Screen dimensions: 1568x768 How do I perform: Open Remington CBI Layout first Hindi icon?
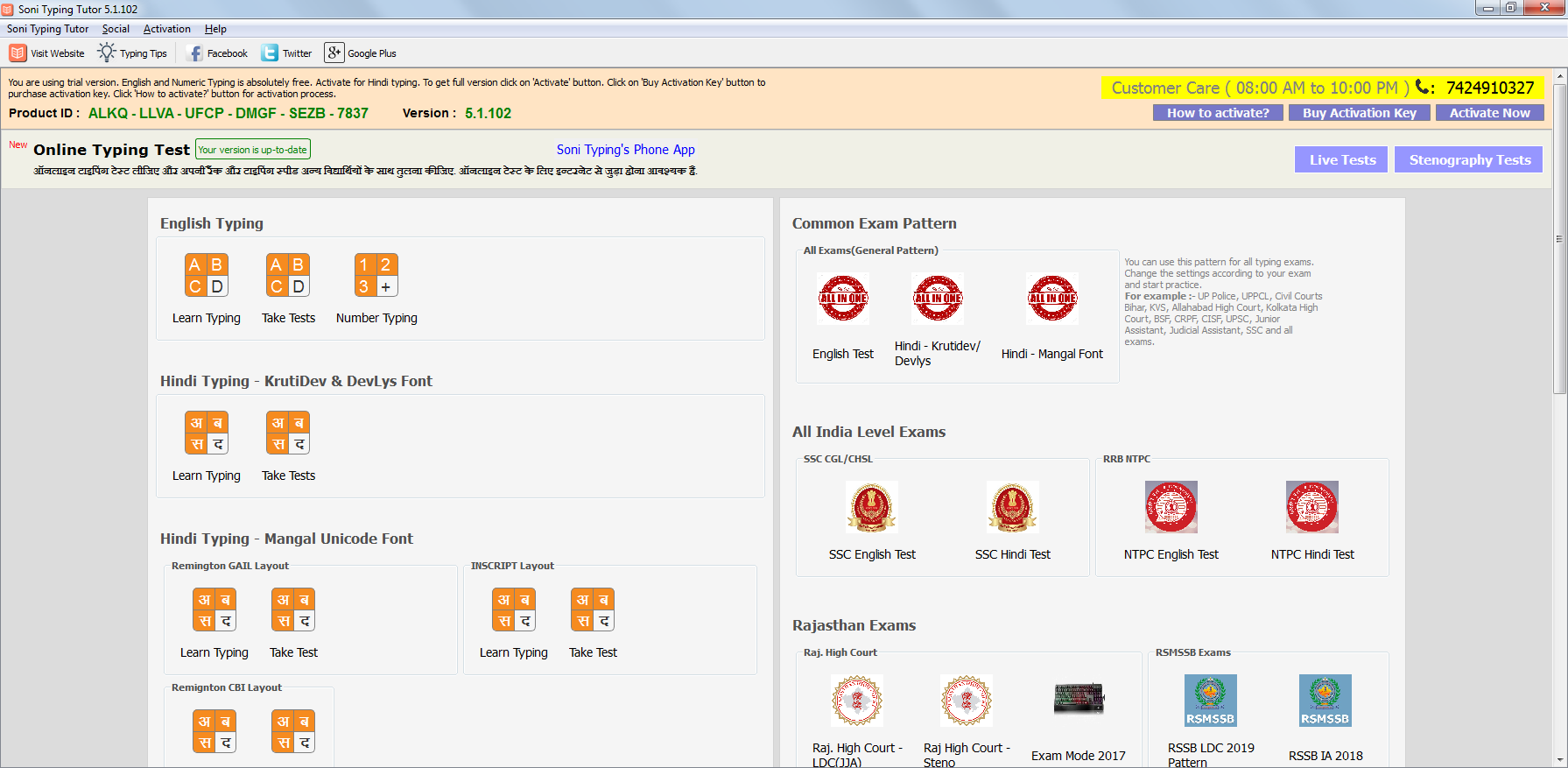click(214, 731)
